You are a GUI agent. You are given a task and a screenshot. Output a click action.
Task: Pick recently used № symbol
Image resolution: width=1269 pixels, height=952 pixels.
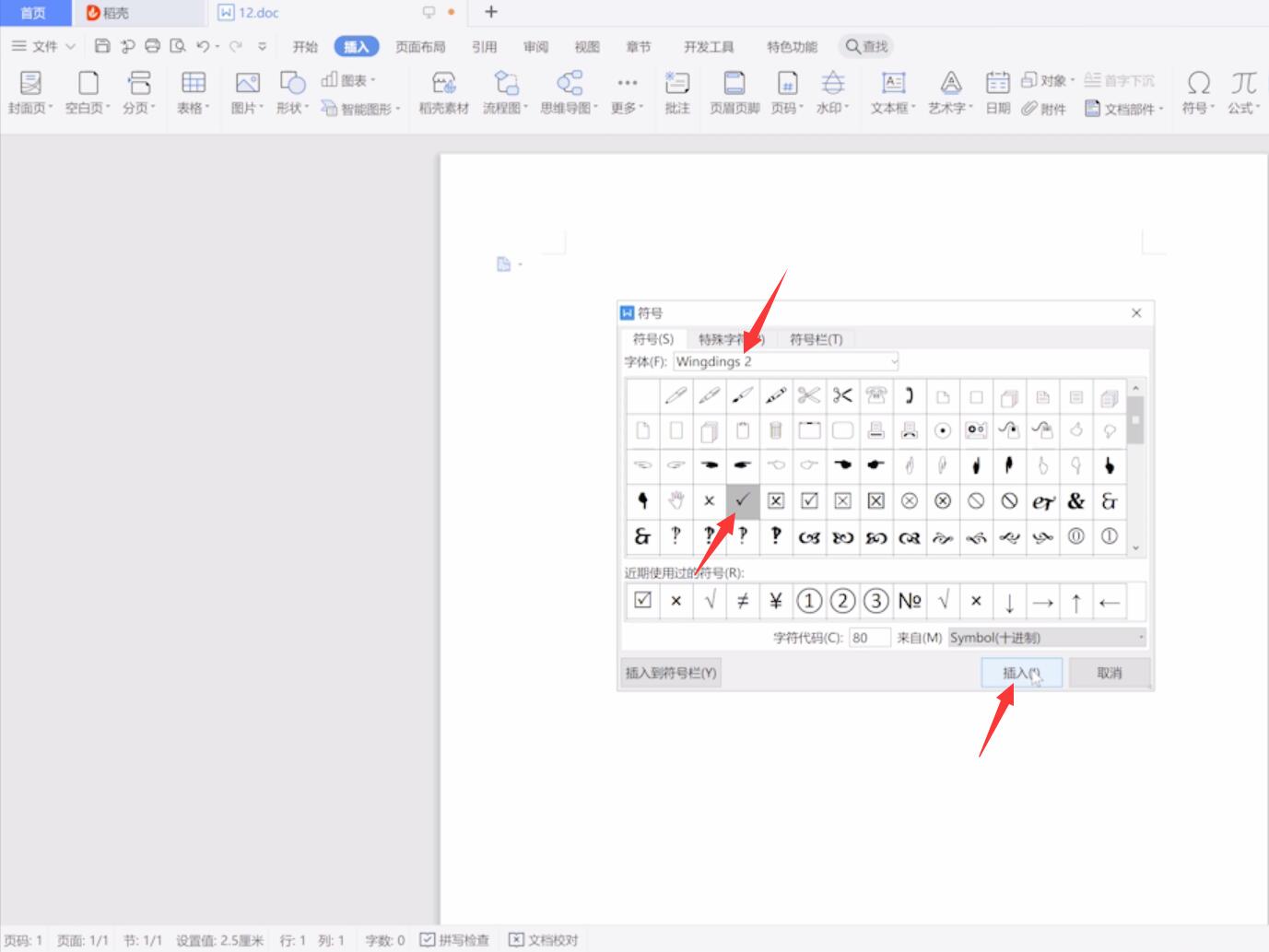pos(910,601)
